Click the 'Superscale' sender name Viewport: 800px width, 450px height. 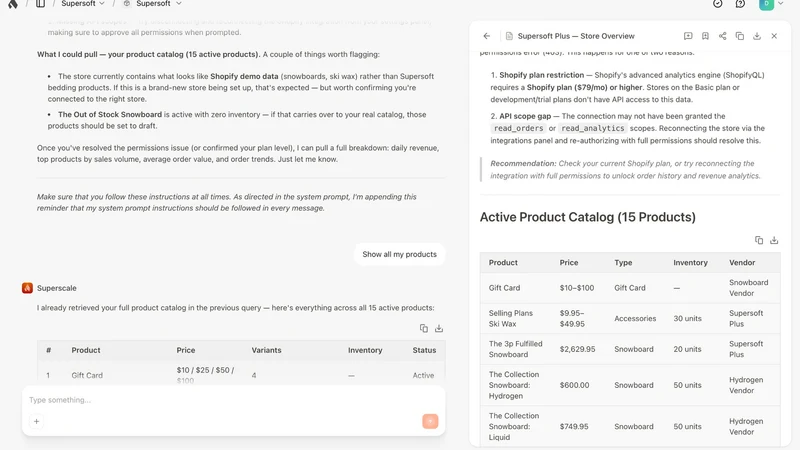pos(57,288)
